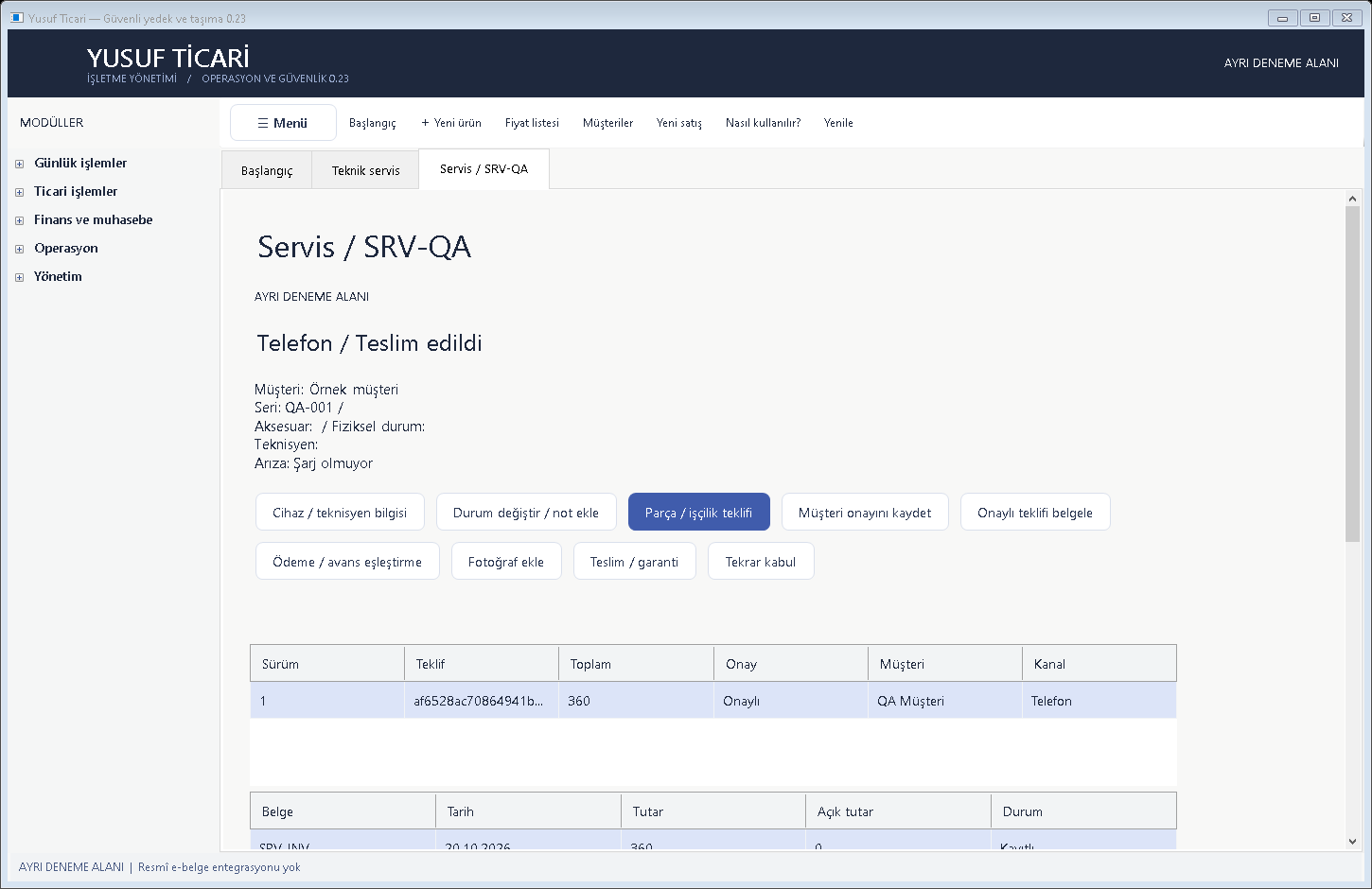This screenshot has width=1372, height=889.
Task: Click the Fotoğraf ekle button
Action: coord(506,562)
